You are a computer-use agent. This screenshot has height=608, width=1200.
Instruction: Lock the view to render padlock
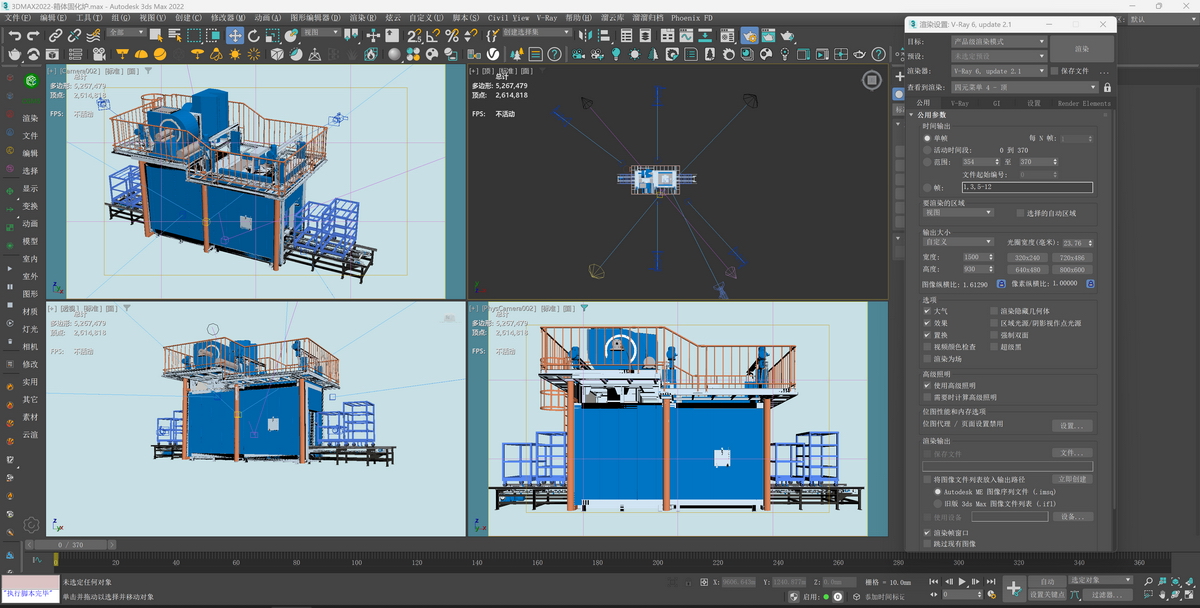(1107, 88)
